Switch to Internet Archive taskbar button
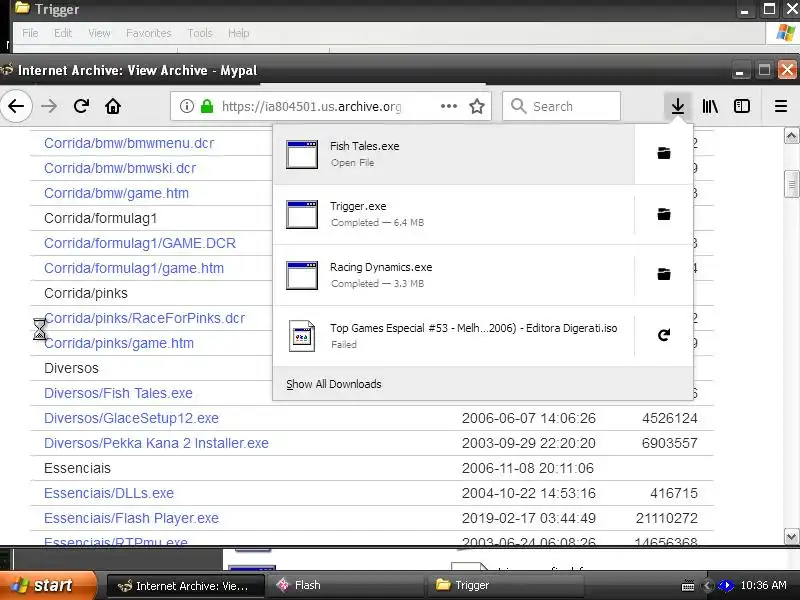Image resolution: width=800 pixels, height=600 pixels. (186, 586)
